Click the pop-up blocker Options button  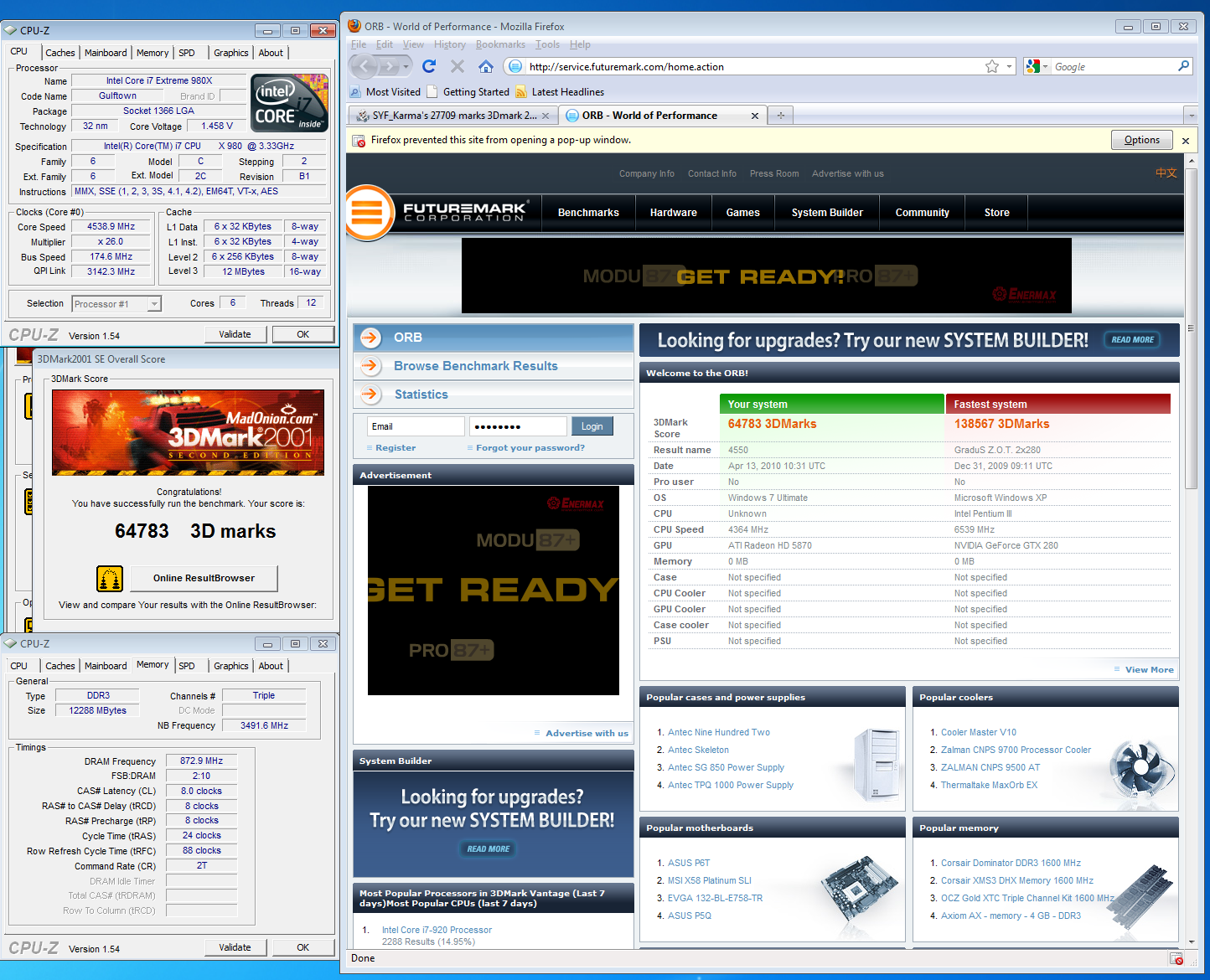(1142, 140)
